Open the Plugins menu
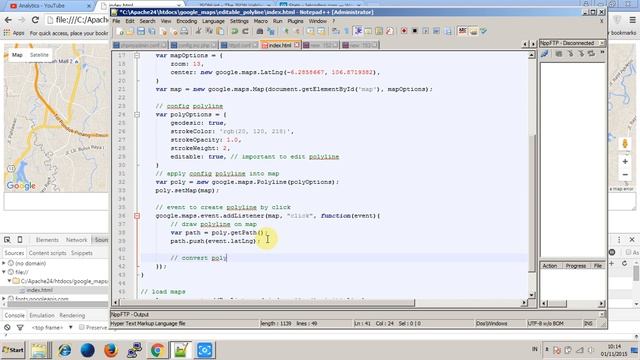 coord(295,21)
